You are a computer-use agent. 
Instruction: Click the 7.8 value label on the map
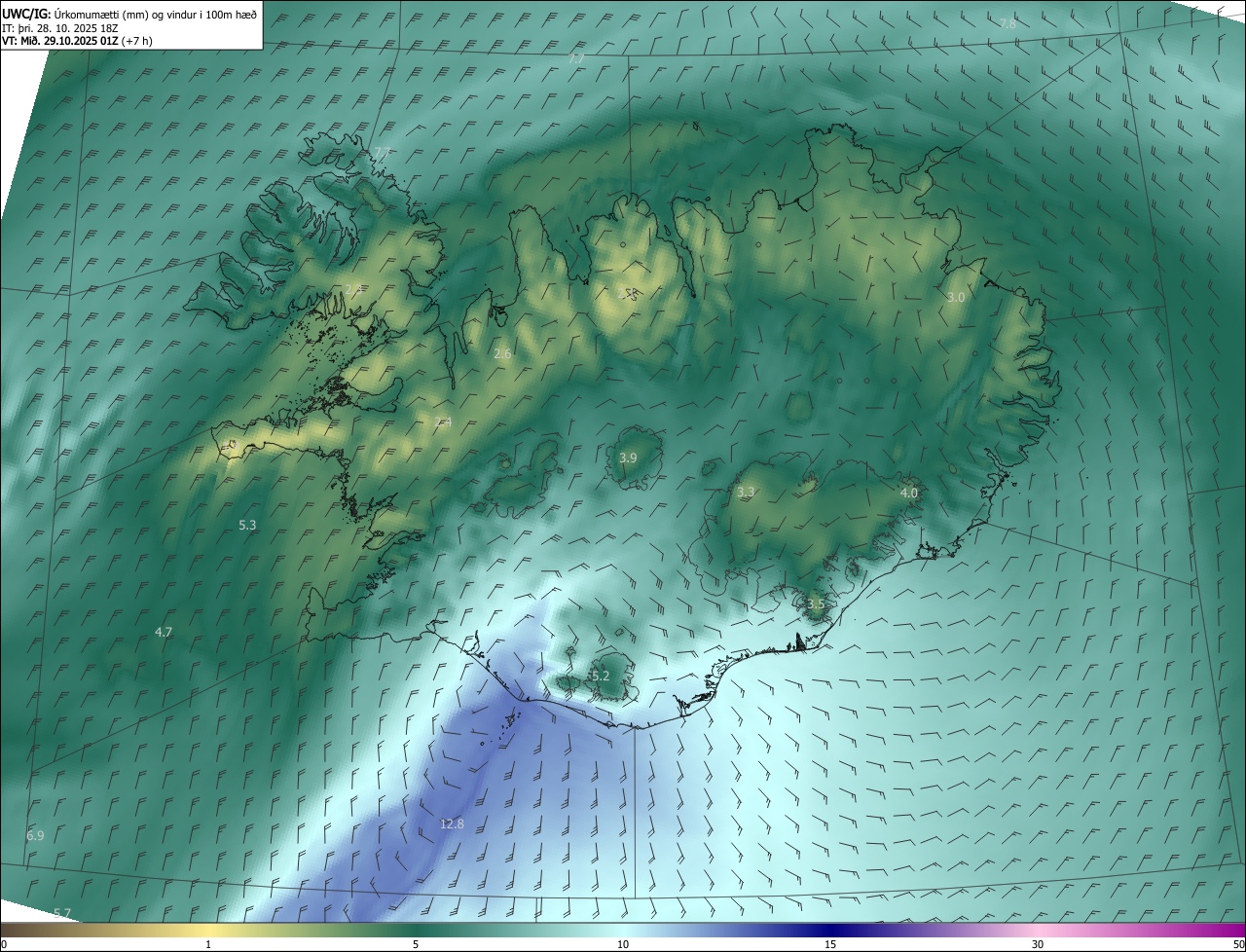1008,22
